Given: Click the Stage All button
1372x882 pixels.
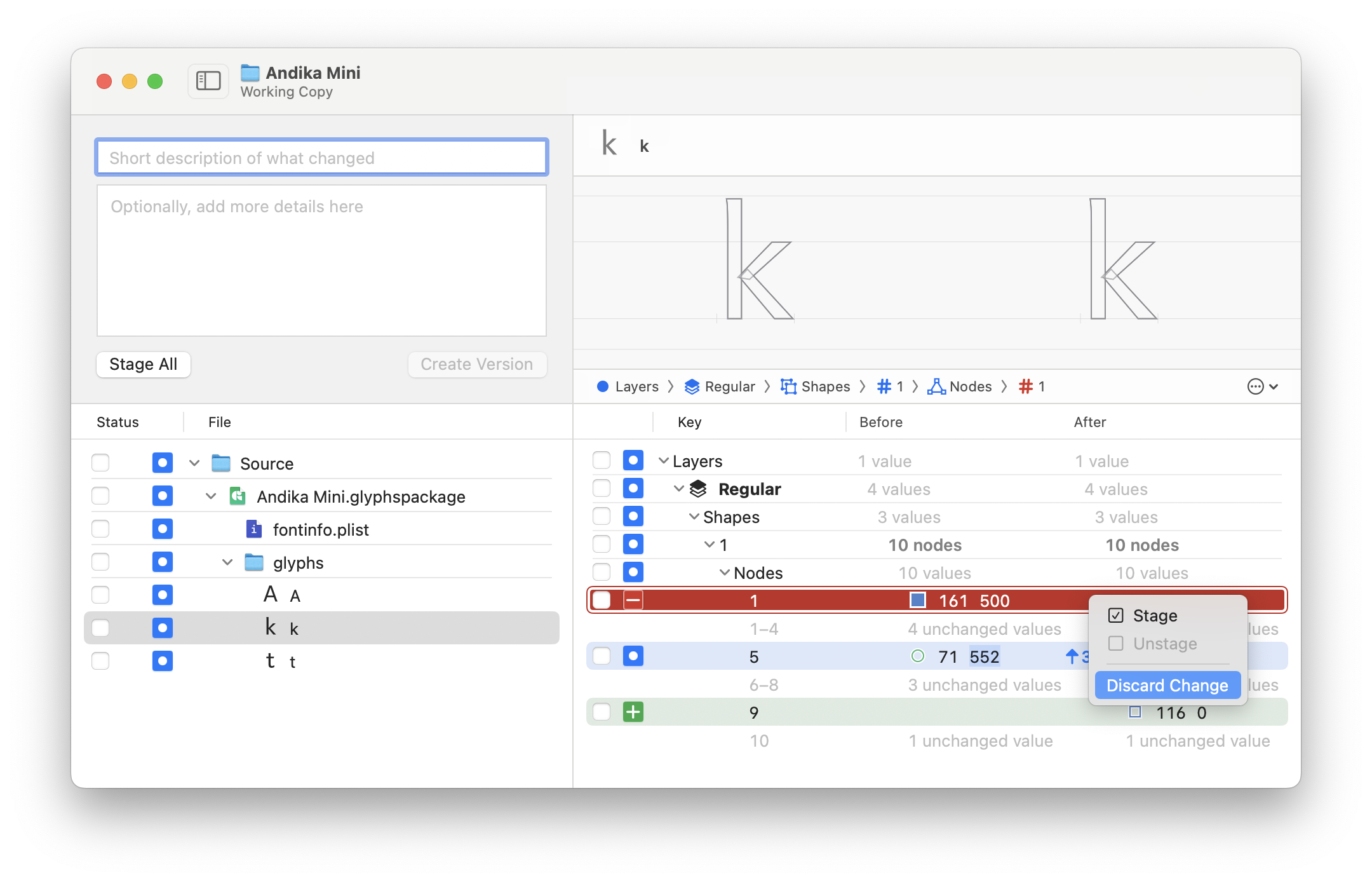Looking at the screenshot, I should 143,364.
